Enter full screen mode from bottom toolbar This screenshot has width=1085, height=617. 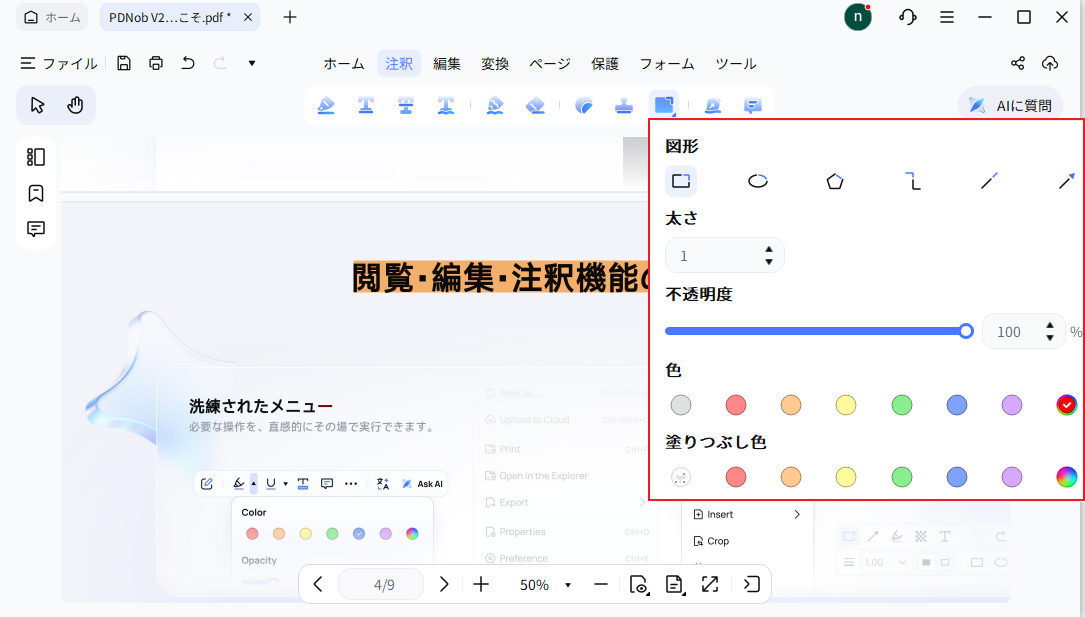[710, 584]
